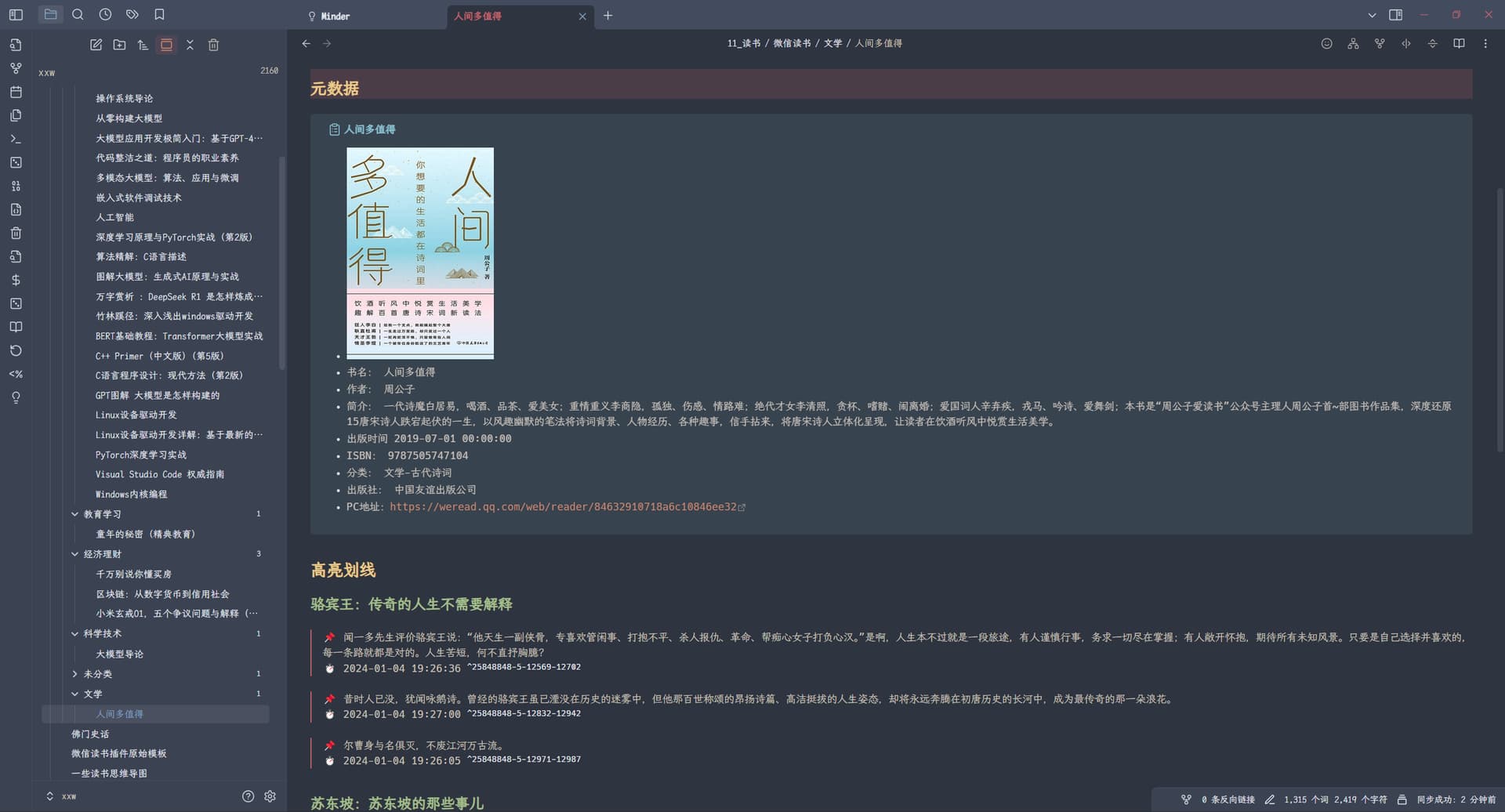Open daily note calendar ribbon icon
The image size is (1505, 812).
coord(16,92)
